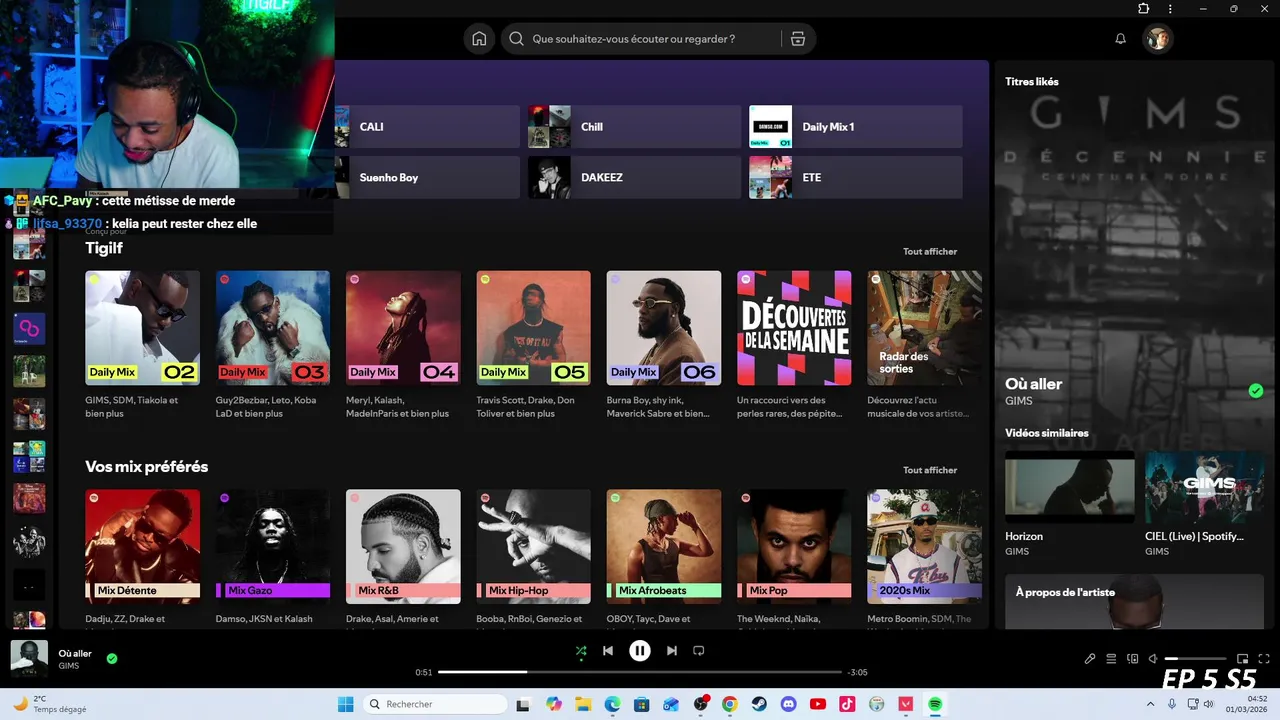Viewport: 1280px width, 720px height.
Task: Open the Mix Pop card
Action: tap(794, 546)
